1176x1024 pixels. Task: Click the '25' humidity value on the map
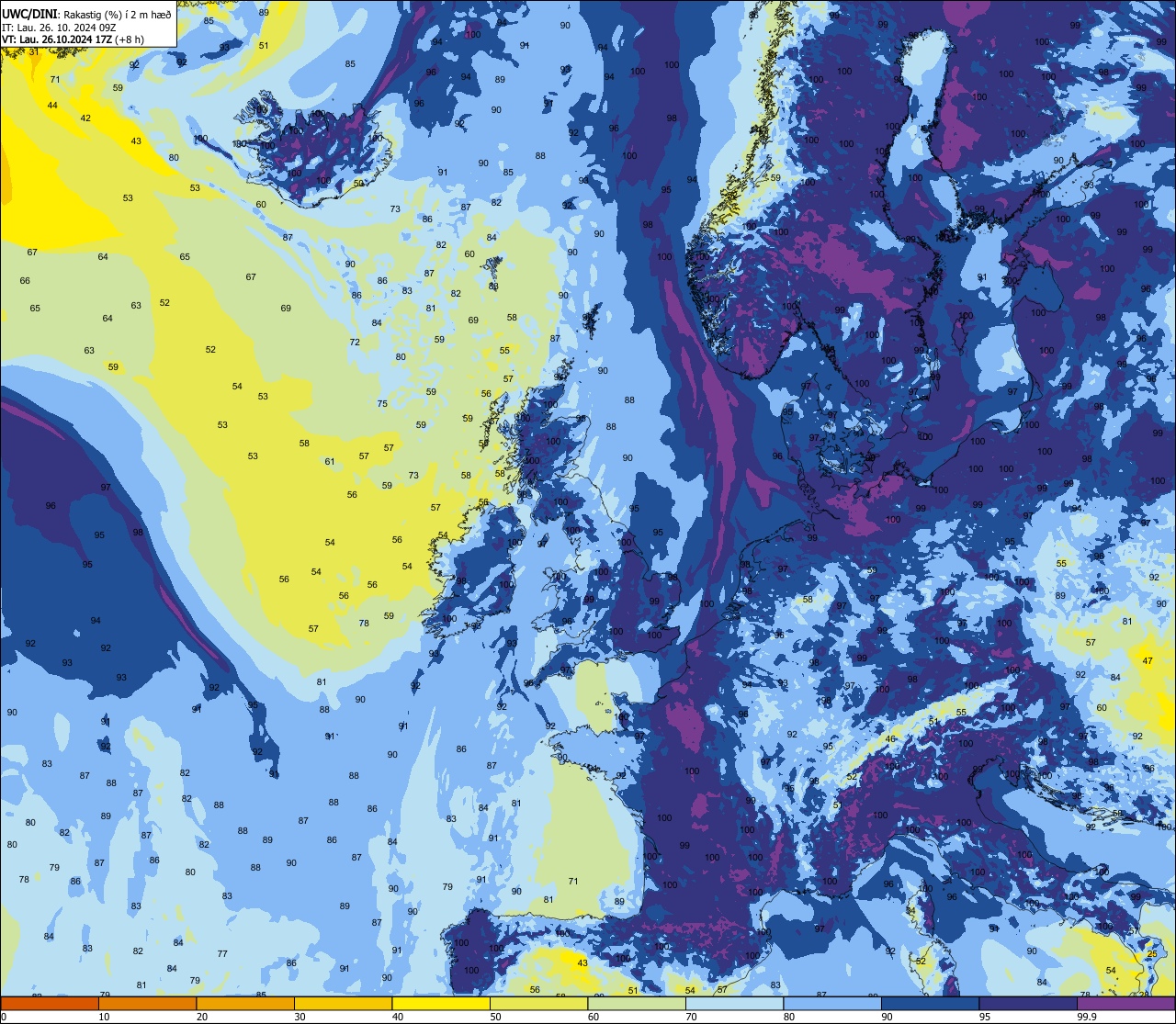1153,955
